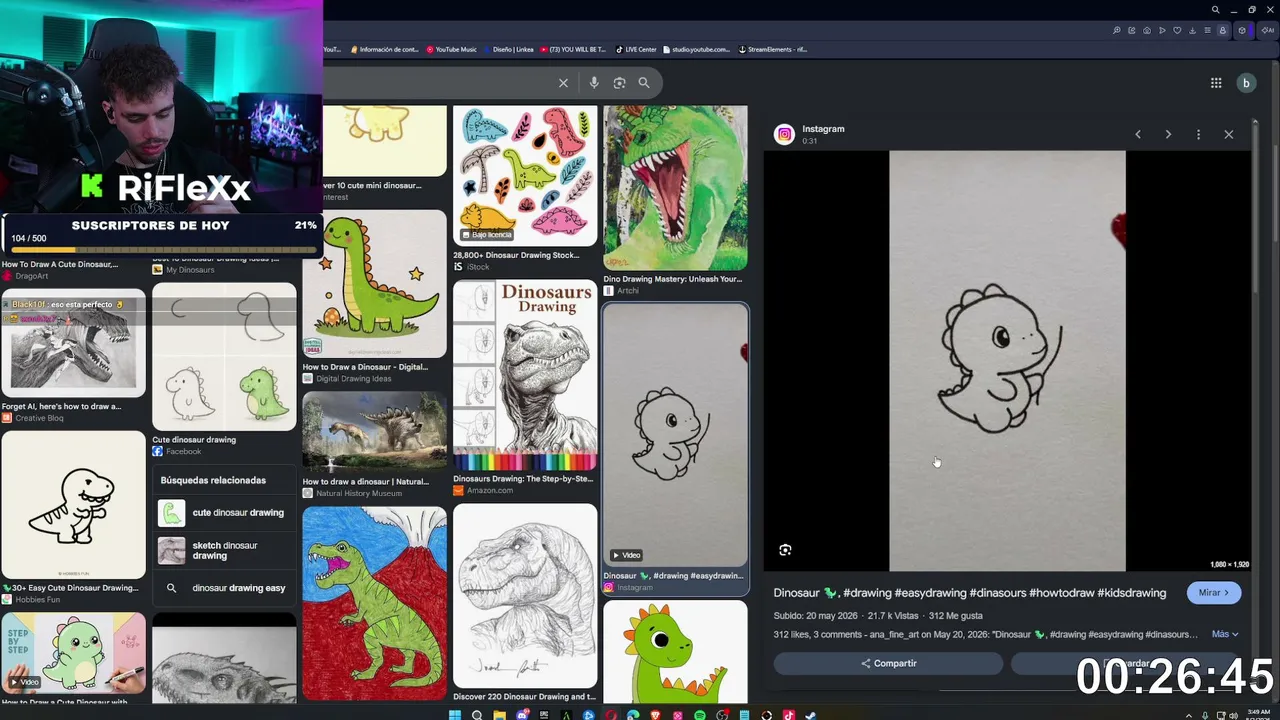Select 'sketch dinosaur drawing' related search
The height and width of the screenshot is (720, 1280).
[x=224, y=551]
